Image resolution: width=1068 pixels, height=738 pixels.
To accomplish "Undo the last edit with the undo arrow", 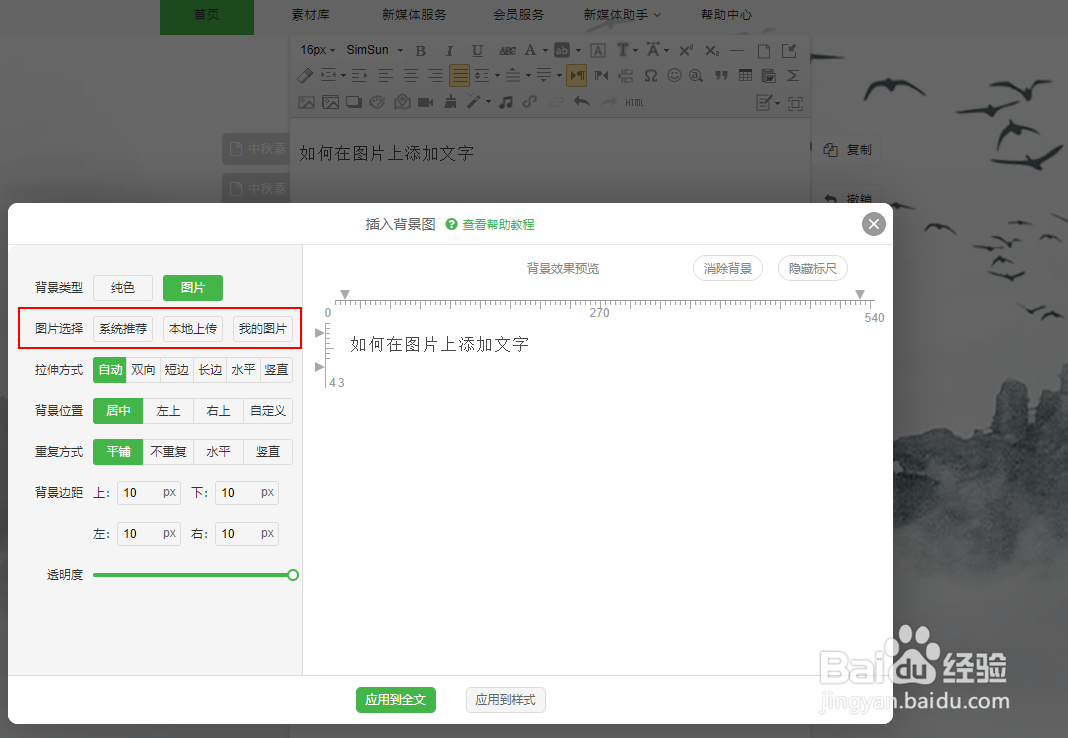I will coord(582,102).
